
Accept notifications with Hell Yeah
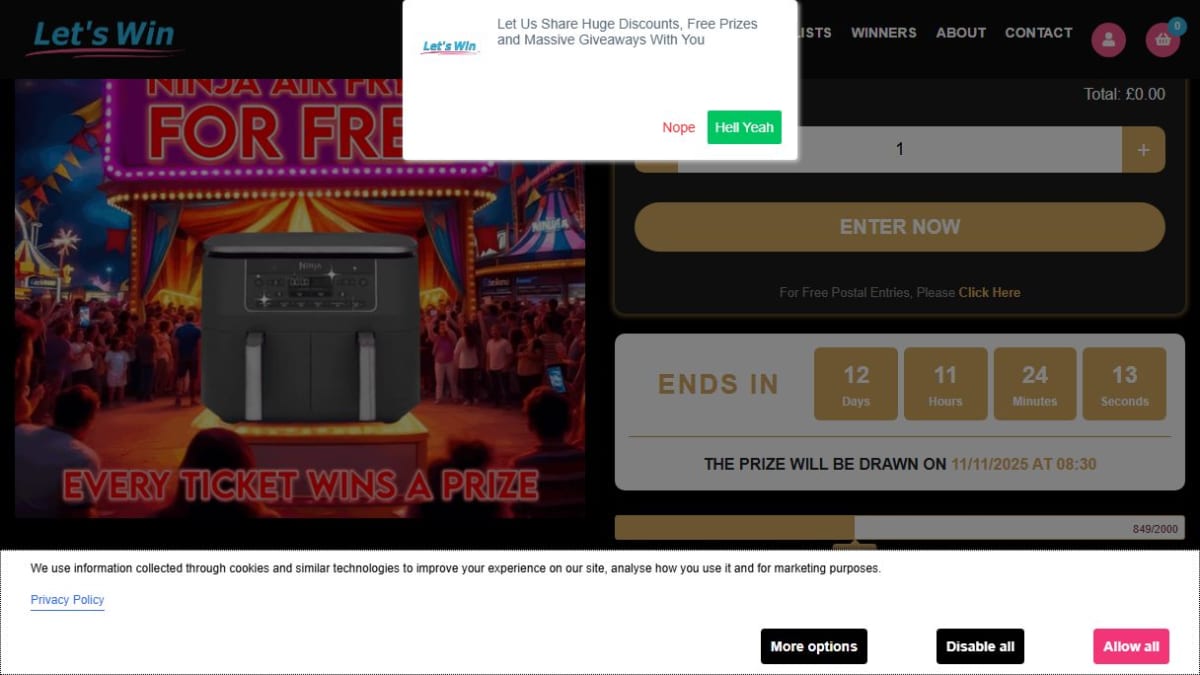744,128
